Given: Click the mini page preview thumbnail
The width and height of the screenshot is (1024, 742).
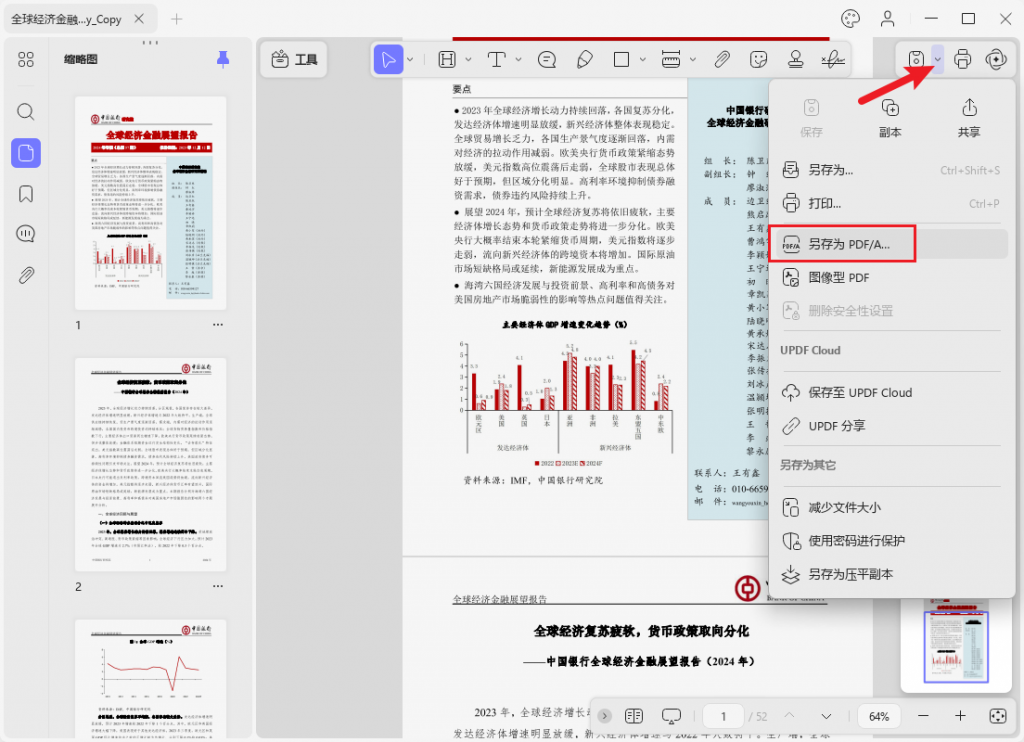Looking at the screenshot, I should point(956,646).
